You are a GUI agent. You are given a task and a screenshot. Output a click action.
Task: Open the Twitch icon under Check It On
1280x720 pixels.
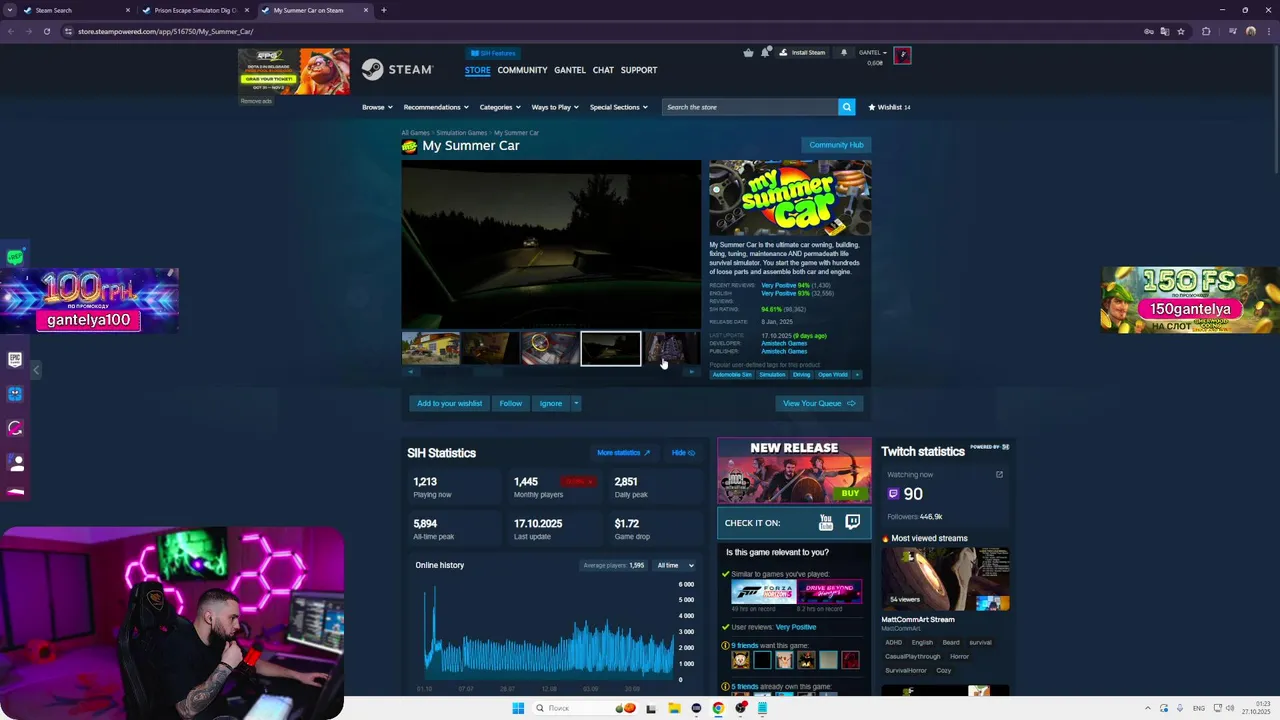(852, 522)
